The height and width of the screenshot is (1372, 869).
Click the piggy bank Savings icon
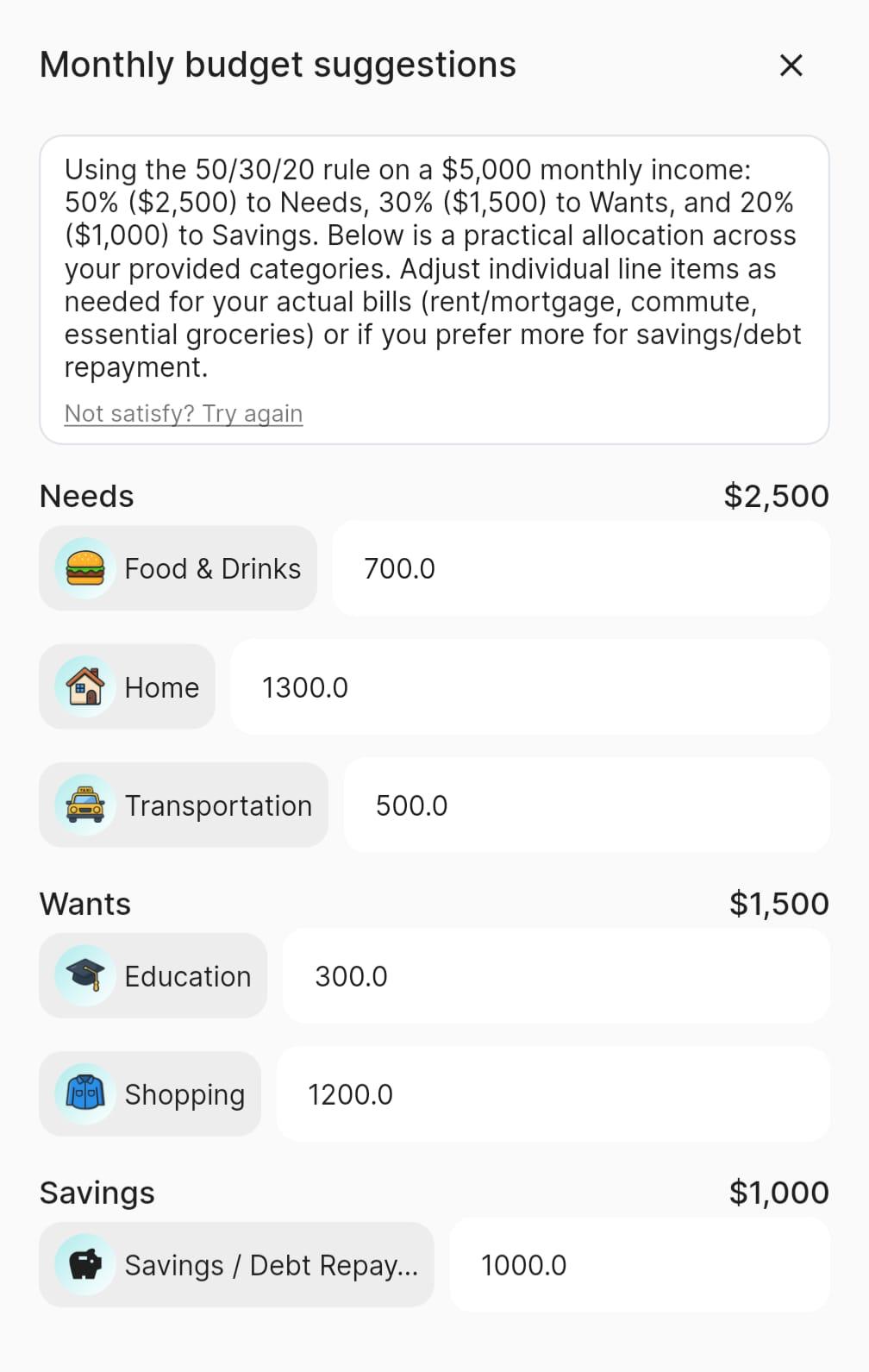point(84,1265)
